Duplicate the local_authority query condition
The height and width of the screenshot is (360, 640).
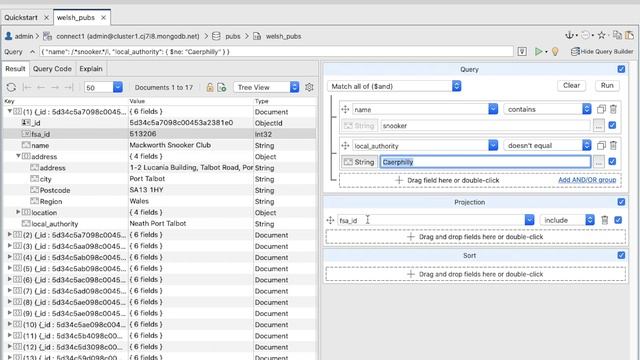click(x=601, y=145)
